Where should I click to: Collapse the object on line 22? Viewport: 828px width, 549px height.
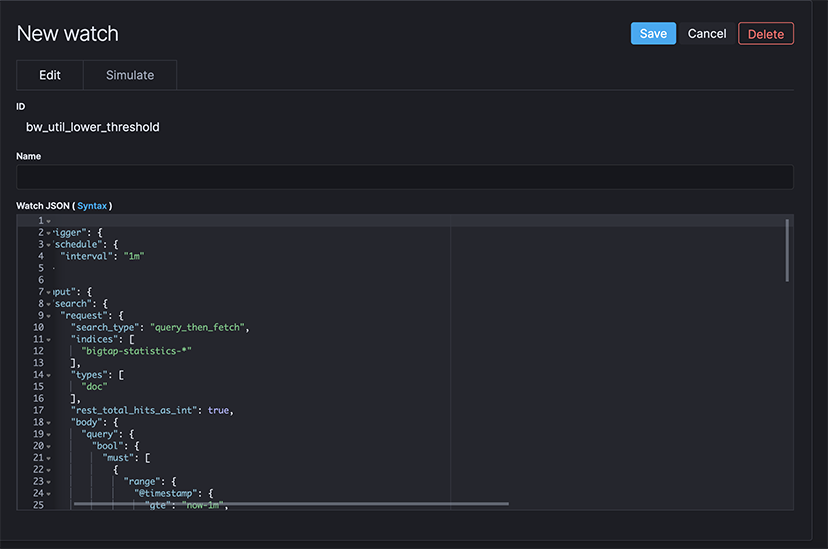coord(49,470)
